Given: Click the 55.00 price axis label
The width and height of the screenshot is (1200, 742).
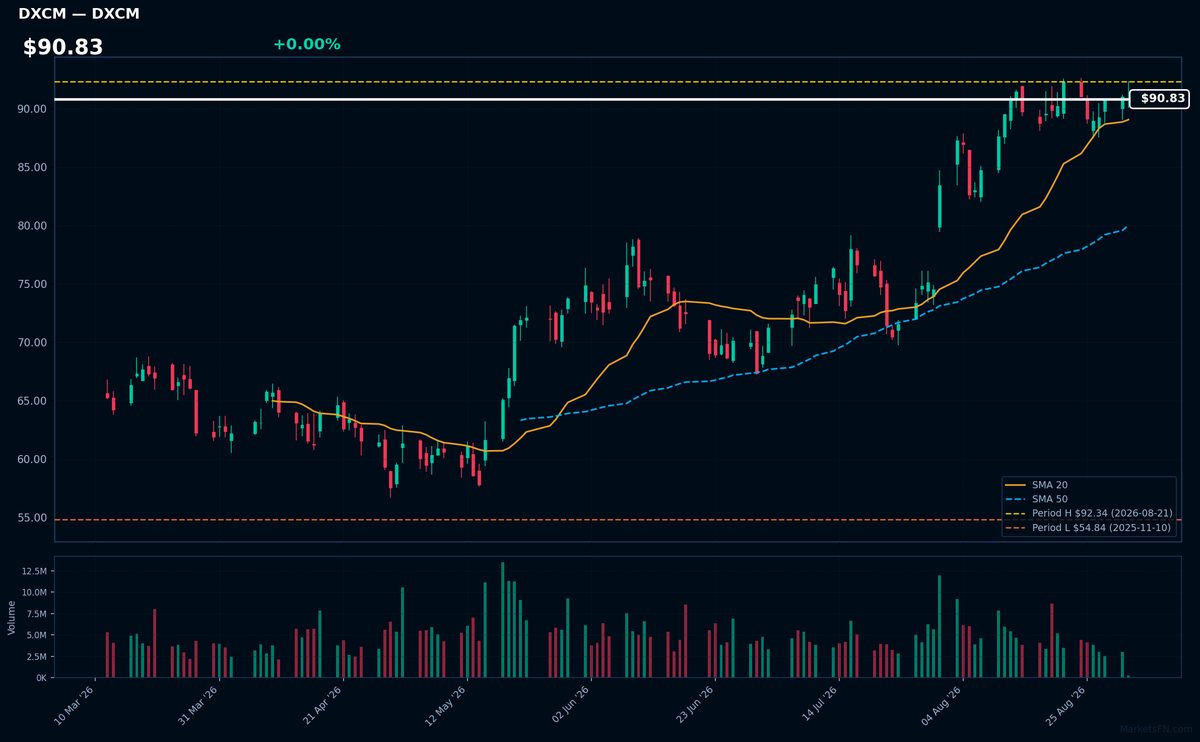Looking at the screenshot, I should pyautogui.click(x=33, y=518).
